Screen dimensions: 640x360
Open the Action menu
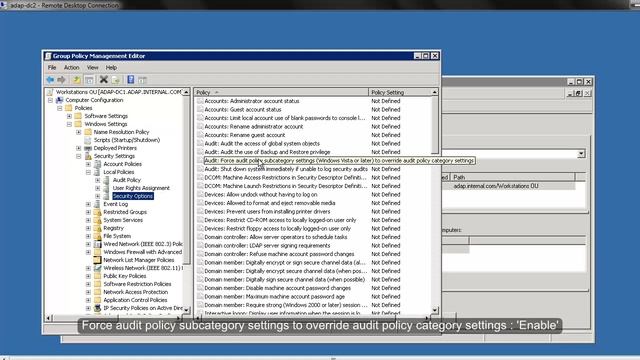point(71,67)
